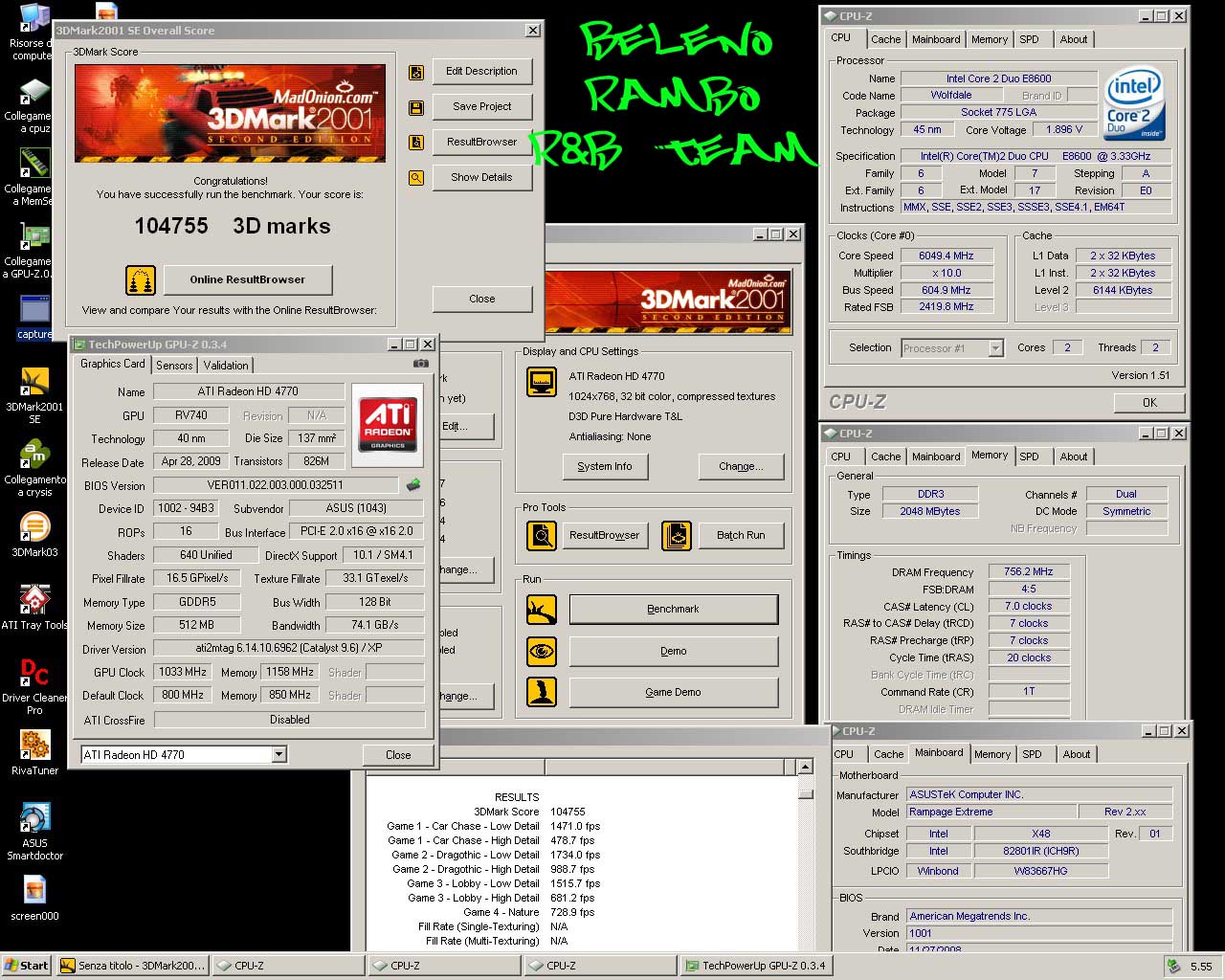Image resolution: width=1225 pixels, height=980 pixels.
Task: Click the Save Project button
Action: click(x=481, y=106)
